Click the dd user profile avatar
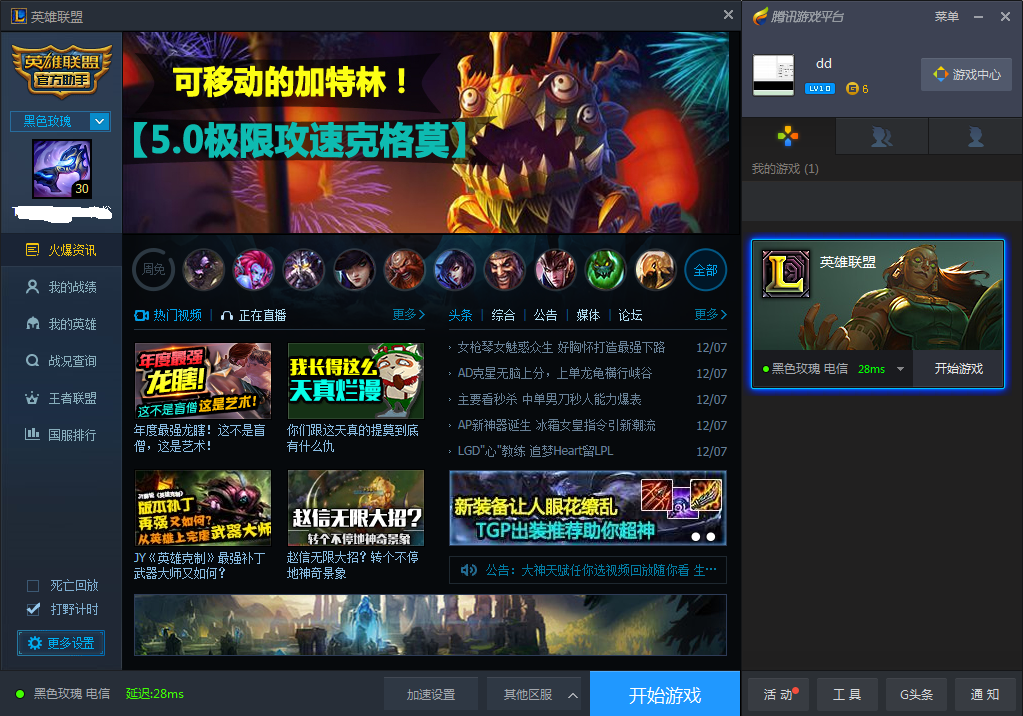 (x=773, y=74)
